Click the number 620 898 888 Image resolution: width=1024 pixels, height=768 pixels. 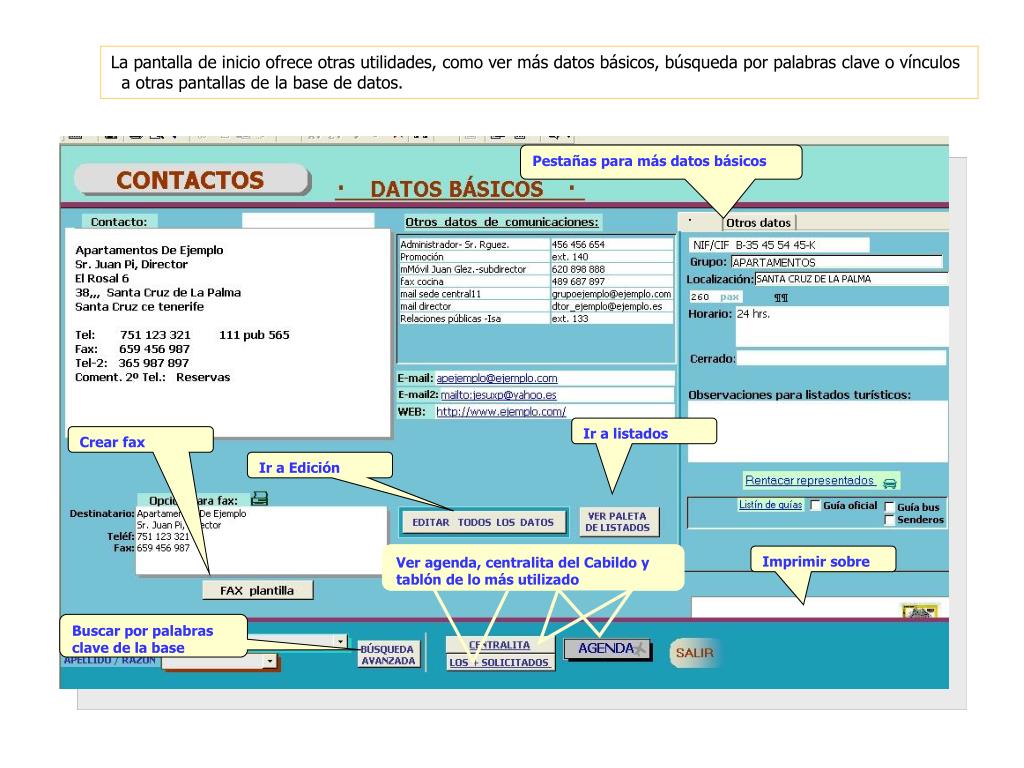click(x=611, y=270)
